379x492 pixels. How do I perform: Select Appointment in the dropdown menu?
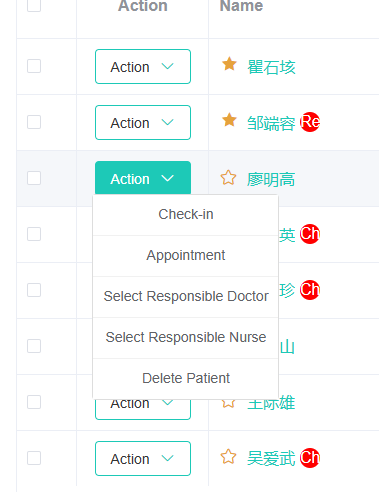(186, 256)
